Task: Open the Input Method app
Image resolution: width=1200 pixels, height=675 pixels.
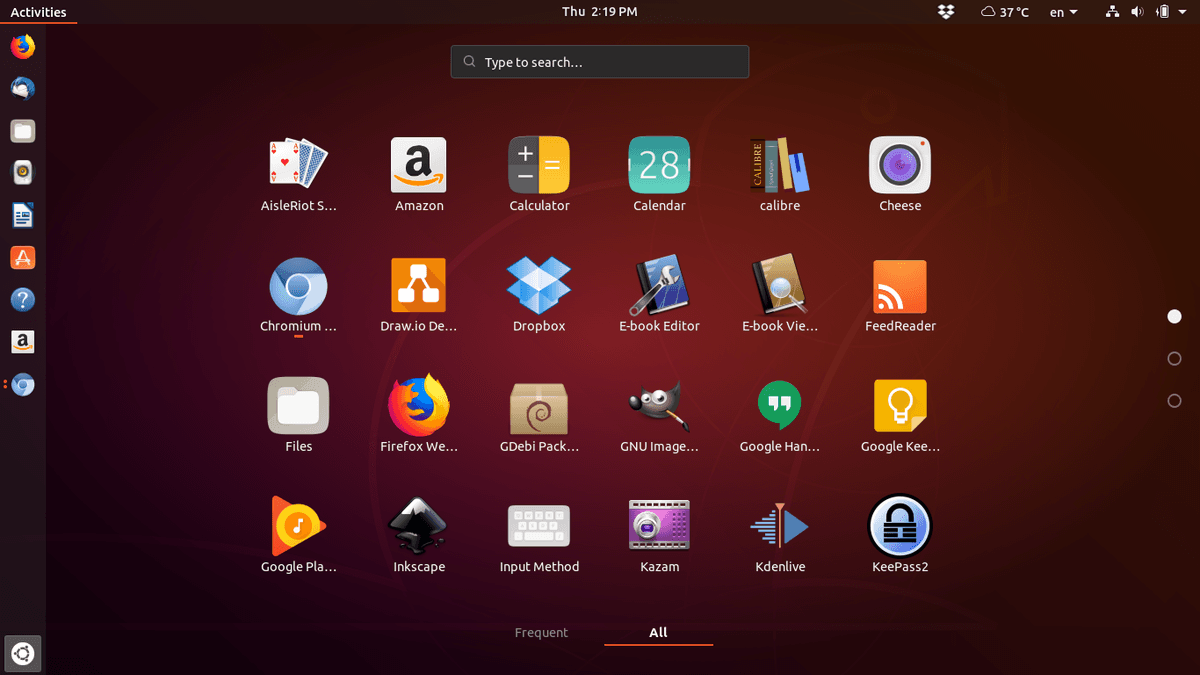Action: coord(539,526)
